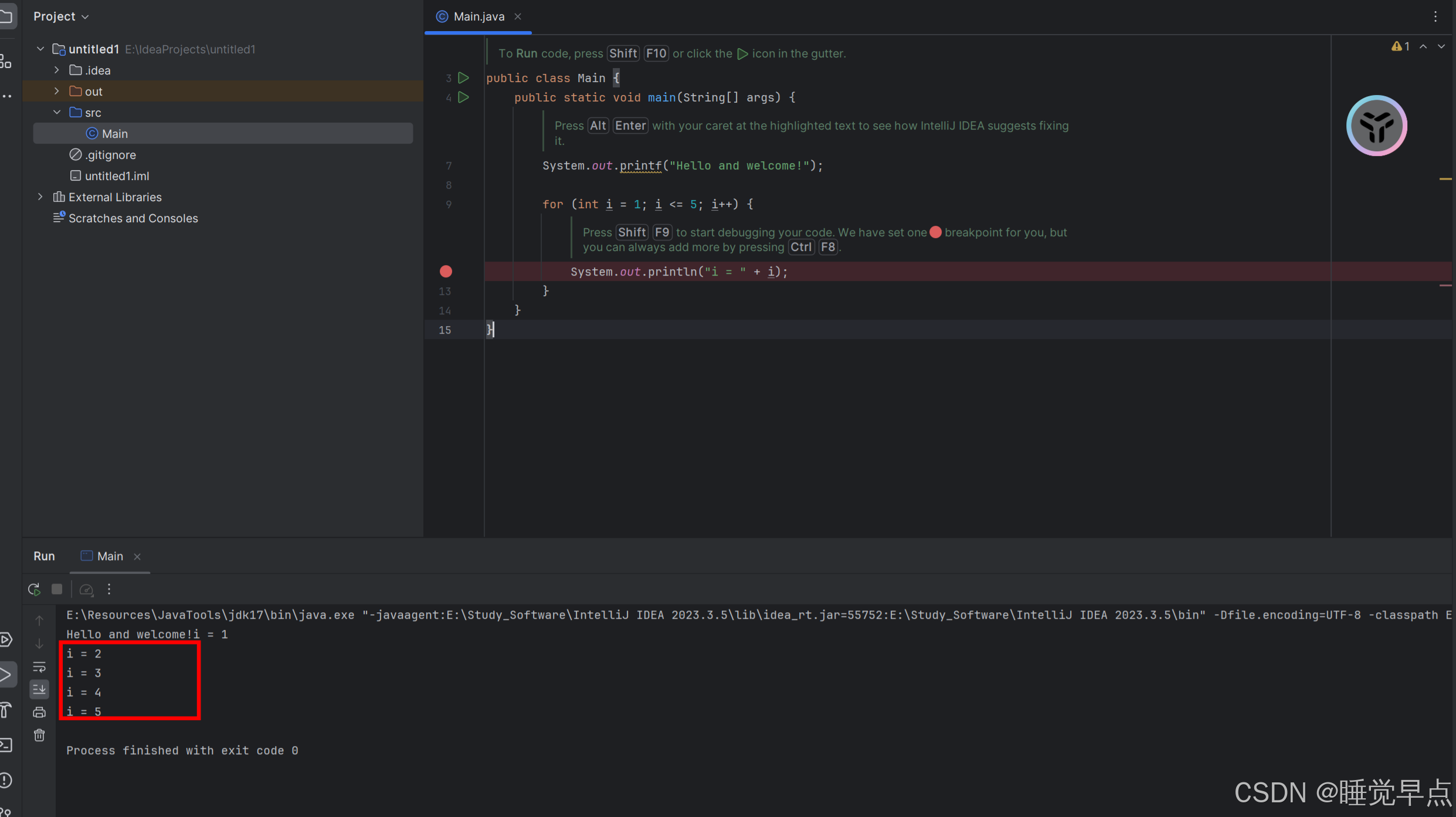The image size is (1456, 817).
Task: Click the Clear All trash icon
Action: pos(39,735)
